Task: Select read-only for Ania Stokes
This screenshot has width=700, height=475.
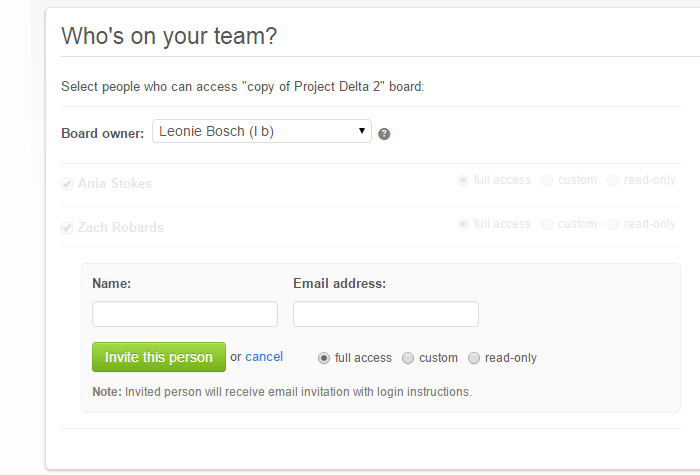Action: point(613,180)
